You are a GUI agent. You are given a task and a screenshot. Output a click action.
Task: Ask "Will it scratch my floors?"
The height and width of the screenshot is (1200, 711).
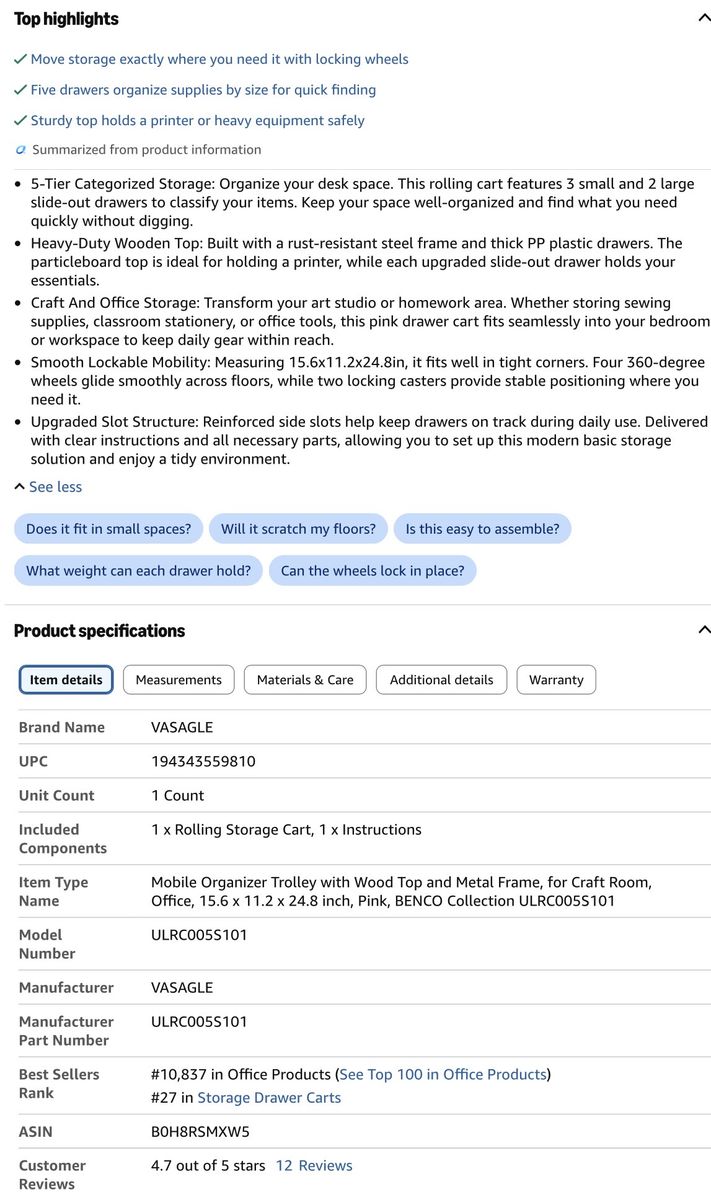pyautogui.click(x=298, y=529)
